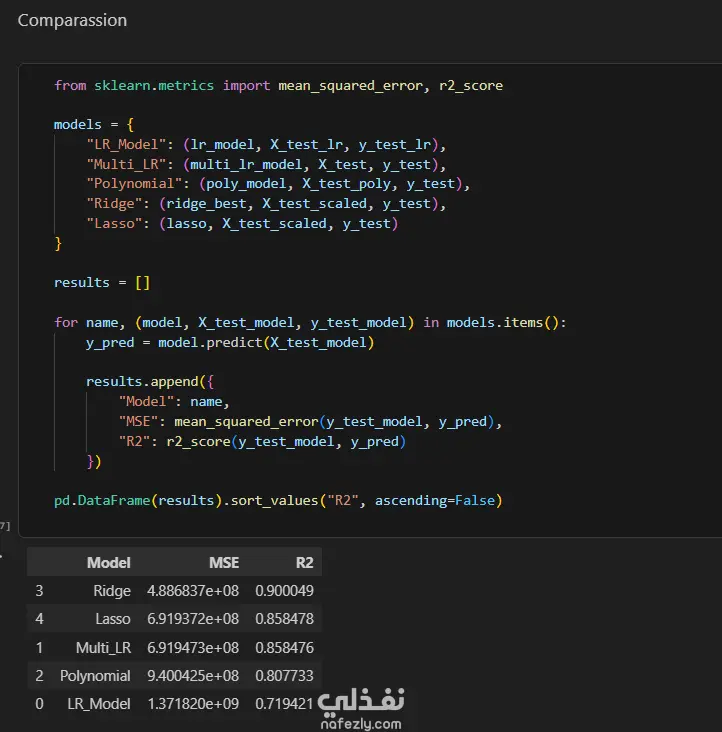Screen dimensions: 722x732
Task: Click the "MSE": mean_squared_error code line
Action: (x=310, y=422)
